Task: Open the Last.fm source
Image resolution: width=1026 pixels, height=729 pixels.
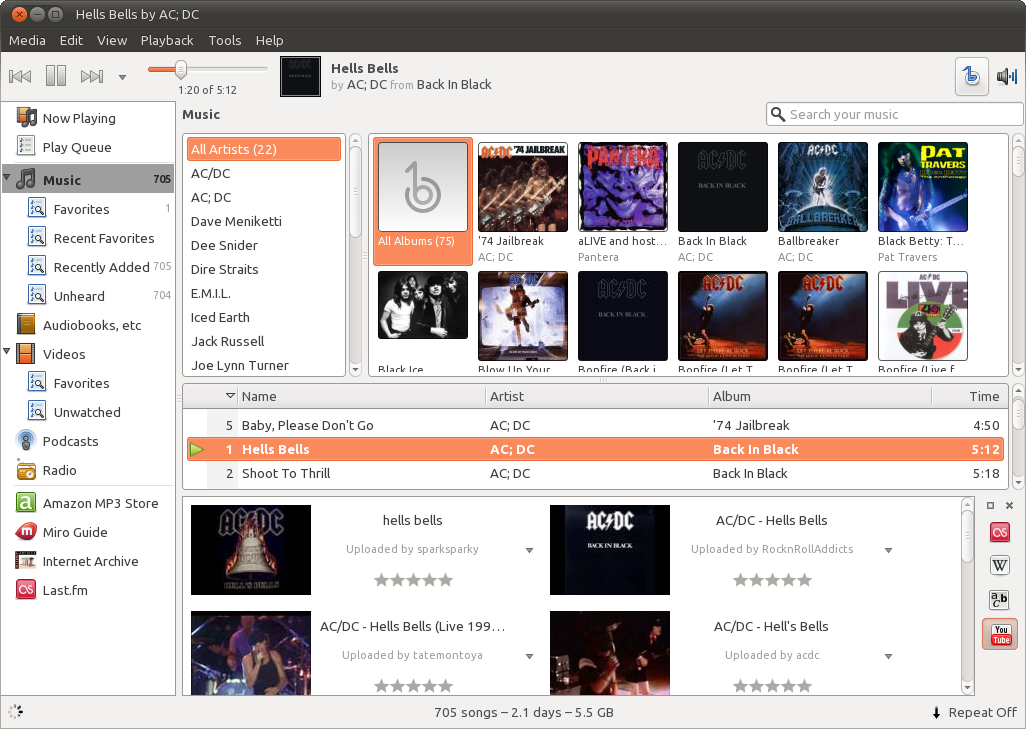Action: pyautogui.click(x=88, y=590)
